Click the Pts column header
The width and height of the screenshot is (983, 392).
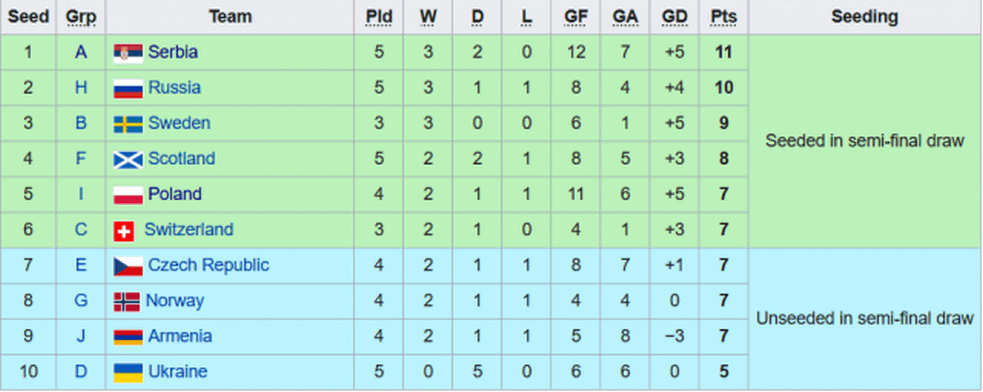click(x=723, y=17)
